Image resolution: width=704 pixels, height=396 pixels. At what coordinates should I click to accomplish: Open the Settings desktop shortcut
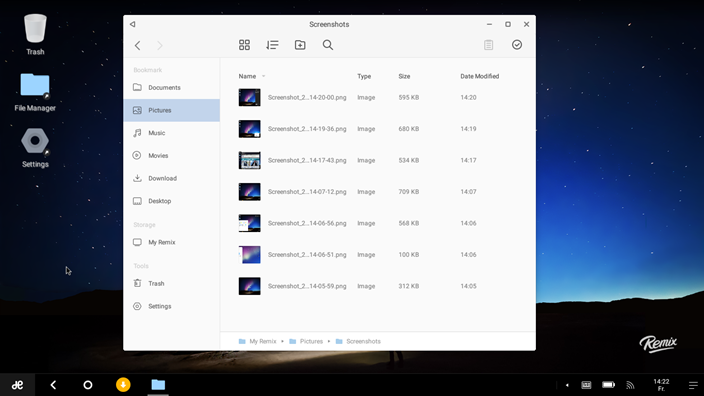click(x=35, y=148)
